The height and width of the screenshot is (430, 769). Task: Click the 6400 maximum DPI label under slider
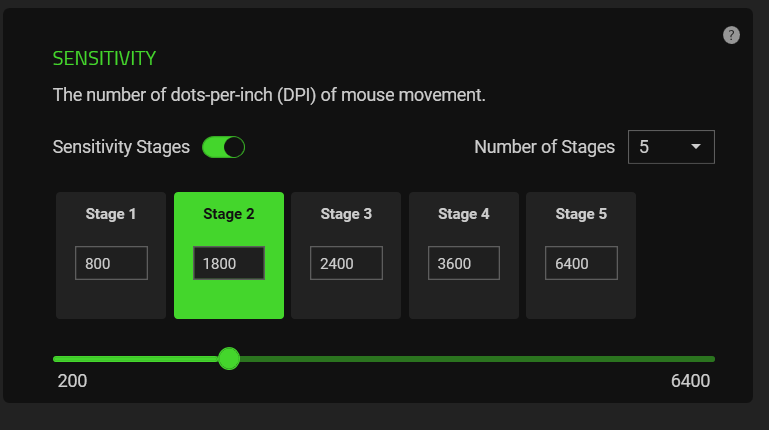coord(690,381)
